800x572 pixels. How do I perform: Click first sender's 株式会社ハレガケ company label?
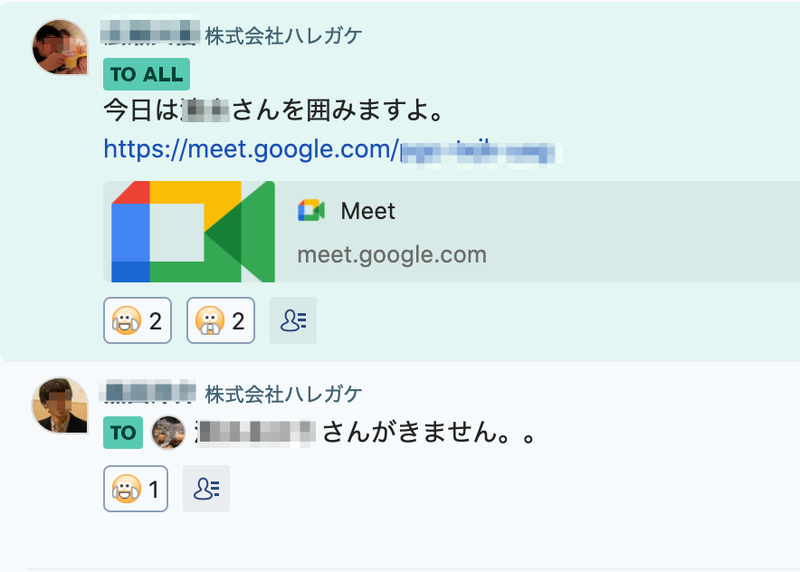[x=284, y=36]
